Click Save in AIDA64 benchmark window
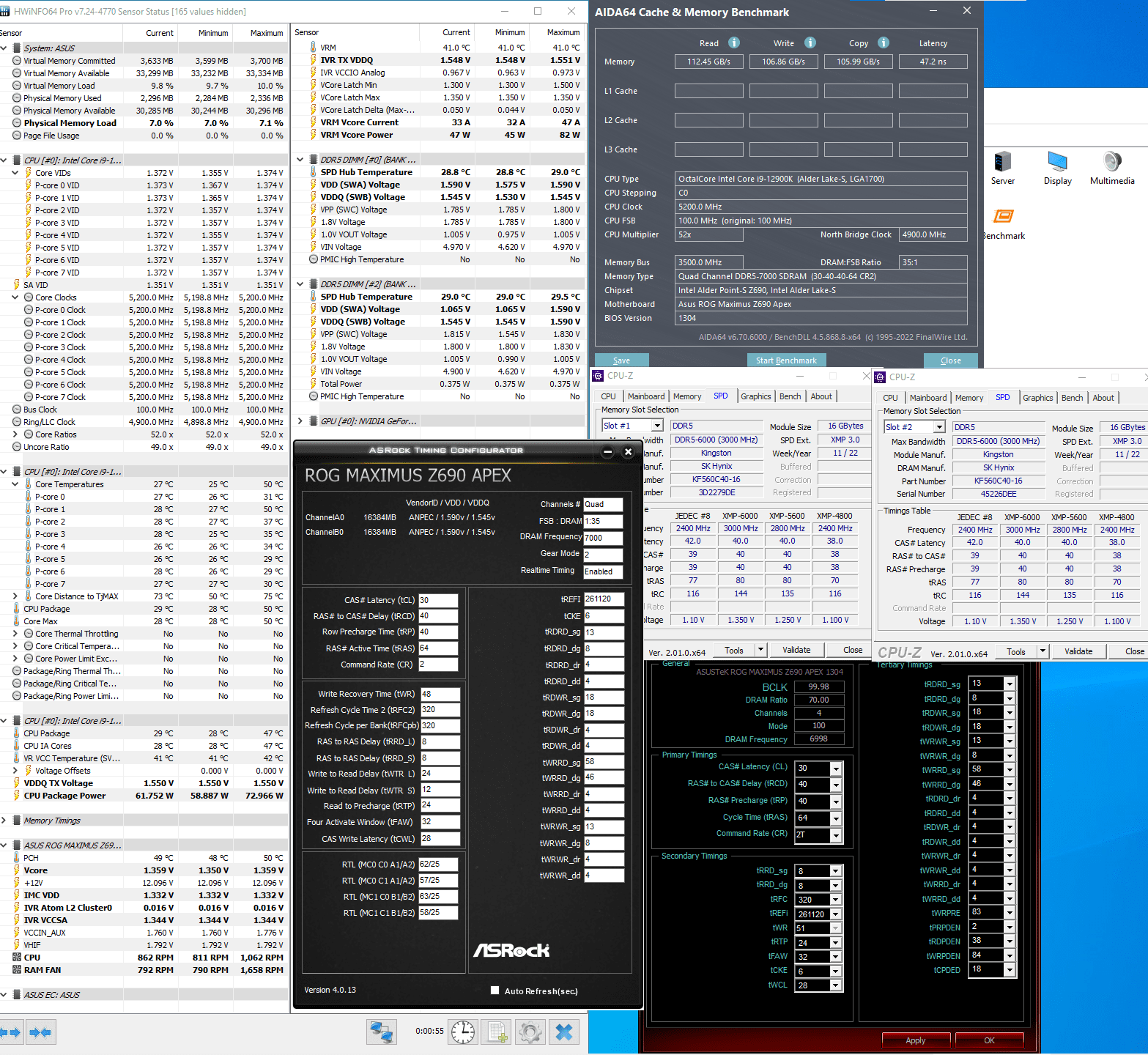The width and height of the screenshot is (1148, 1055). pos(621,360)
